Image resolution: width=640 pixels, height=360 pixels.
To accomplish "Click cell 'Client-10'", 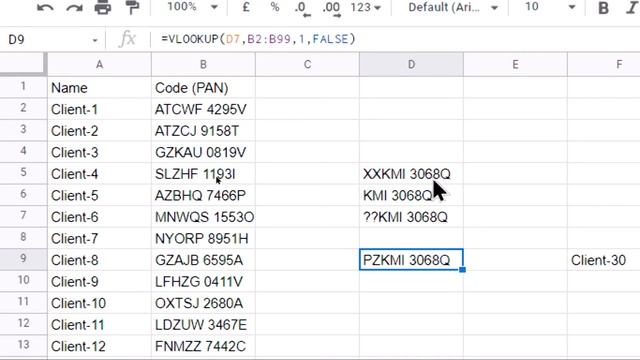I will (99, 303).
